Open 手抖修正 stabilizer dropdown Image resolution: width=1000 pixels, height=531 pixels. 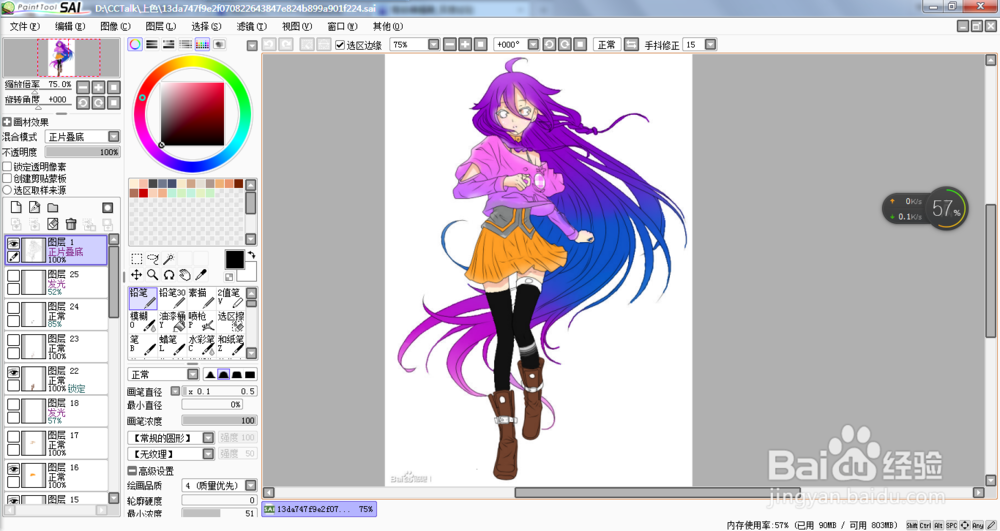710,44
